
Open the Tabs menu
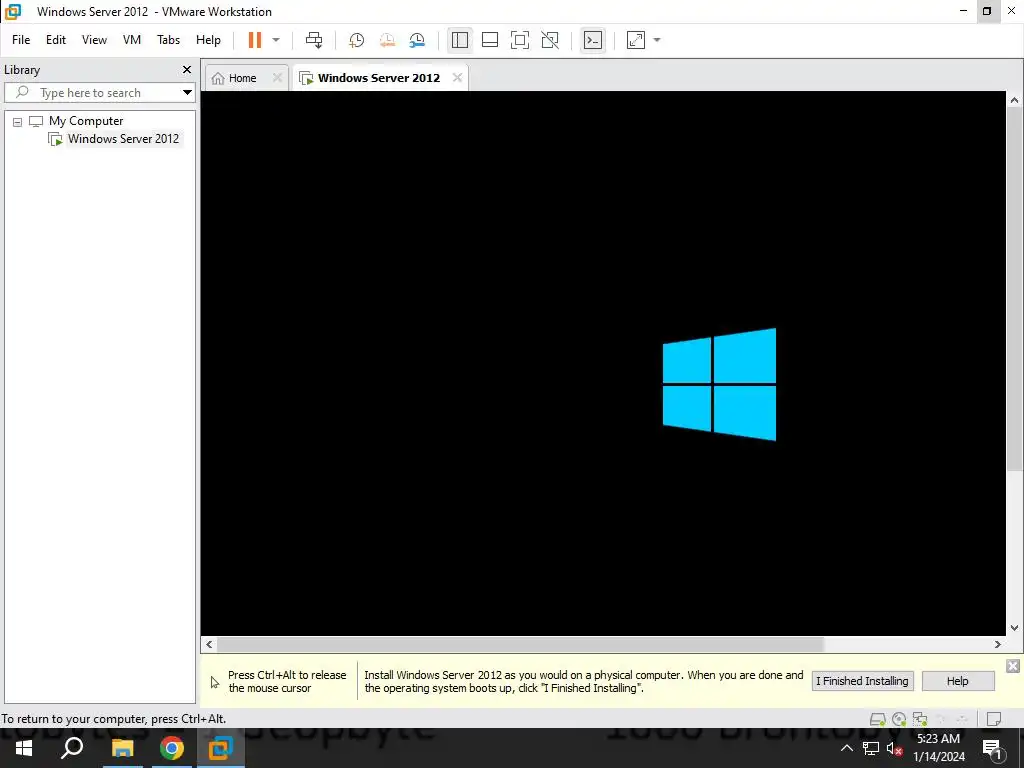click(168, 40)
